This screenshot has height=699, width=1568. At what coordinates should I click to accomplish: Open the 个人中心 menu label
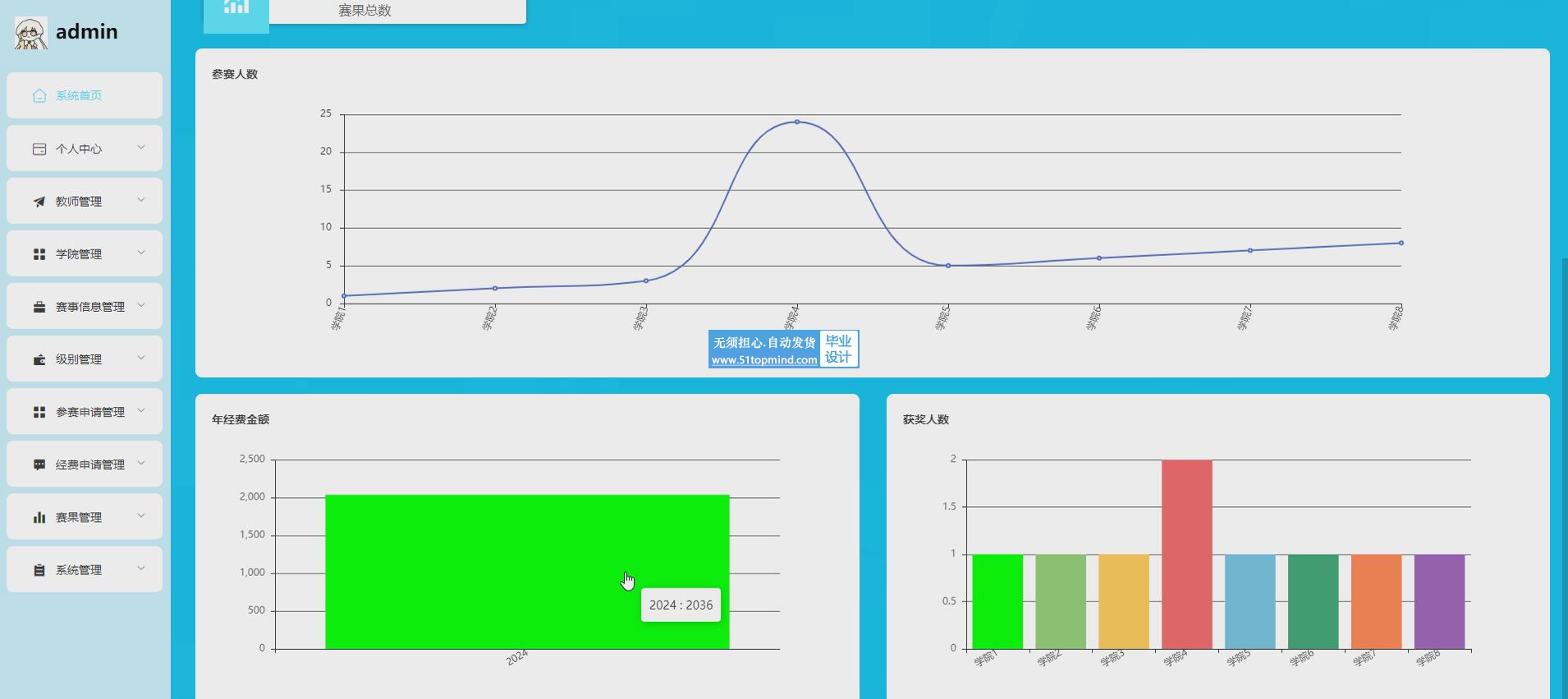click(79, 149)
